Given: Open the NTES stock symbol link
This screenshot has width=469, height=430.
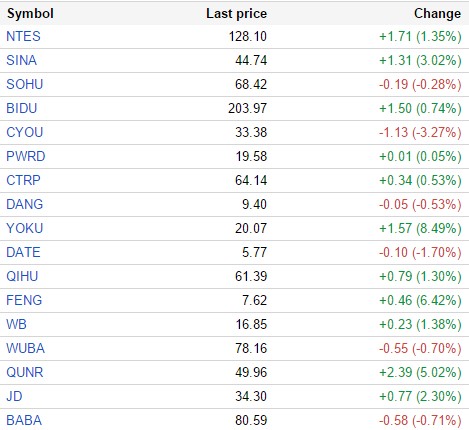Looking at the screenshot, I should tap(23, 36).
